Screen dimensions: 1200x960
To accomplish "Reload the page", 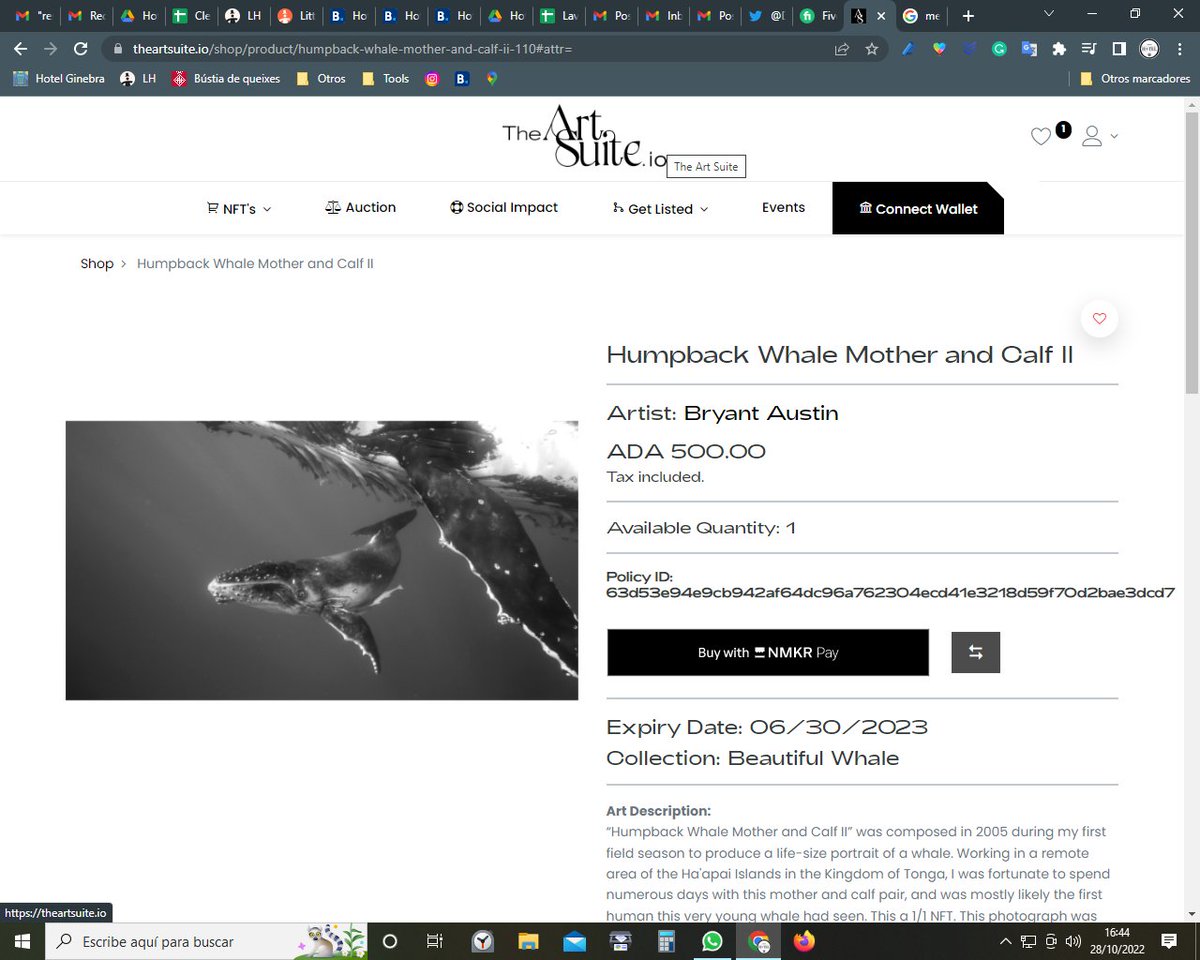I will tap(81, 49).
